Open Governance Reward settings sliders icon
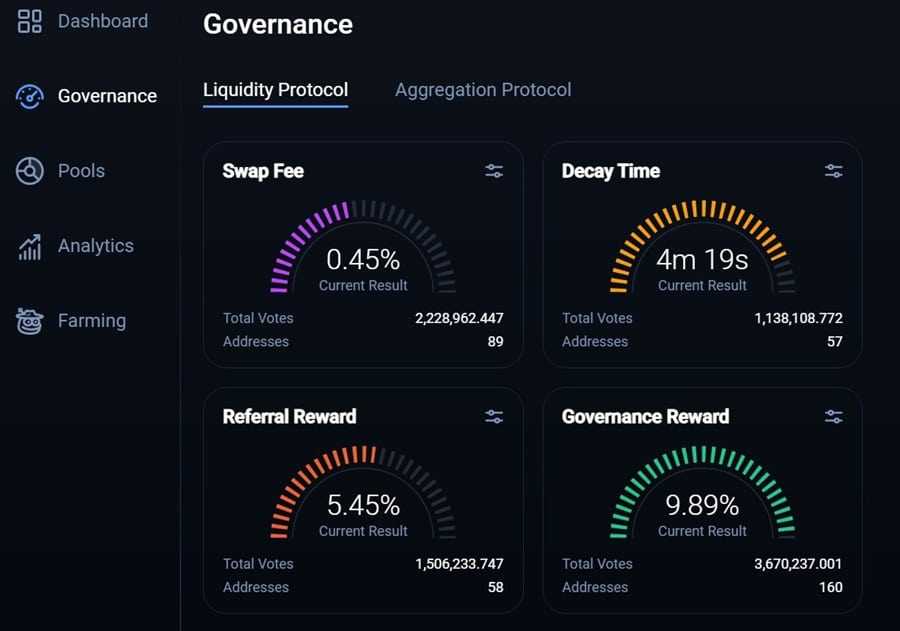Image resolution: width=900 pixels, height=631 pixels. tap(833, 417)
